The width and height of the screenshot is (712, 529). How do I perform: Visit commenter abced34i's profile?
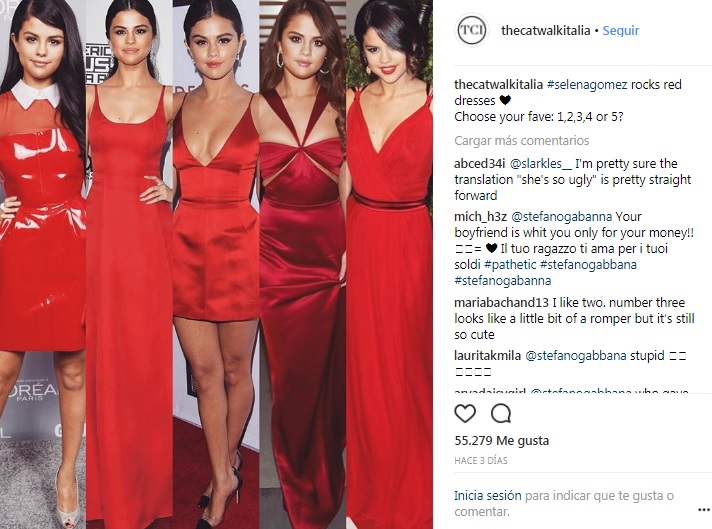[480, 163]
